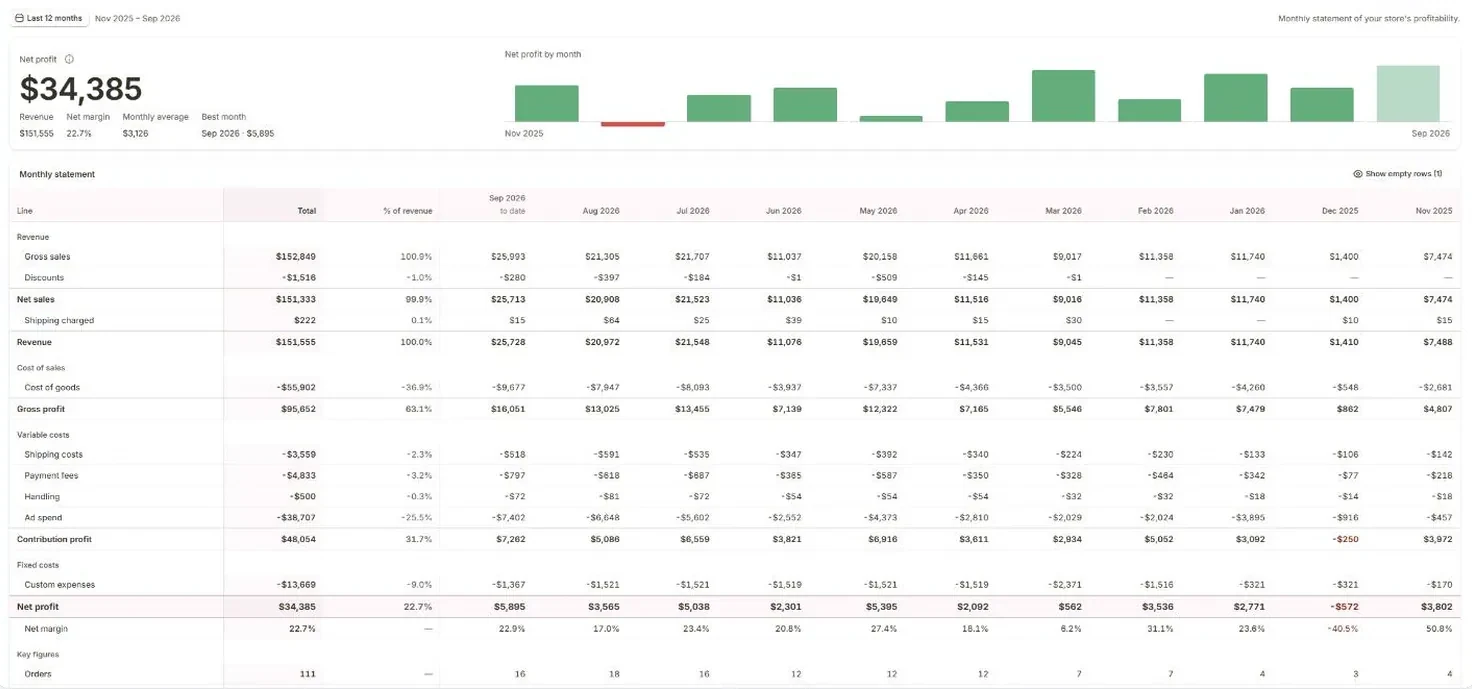This screenshot has width=1472, height=689.
Task: Click the Gross profit row label
Action: (x=41, y=409)
